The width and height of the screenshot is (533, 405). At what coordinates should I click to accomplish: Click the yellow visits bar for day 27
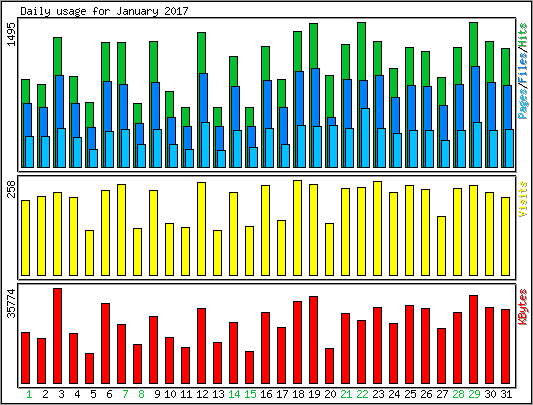(442, 246)
